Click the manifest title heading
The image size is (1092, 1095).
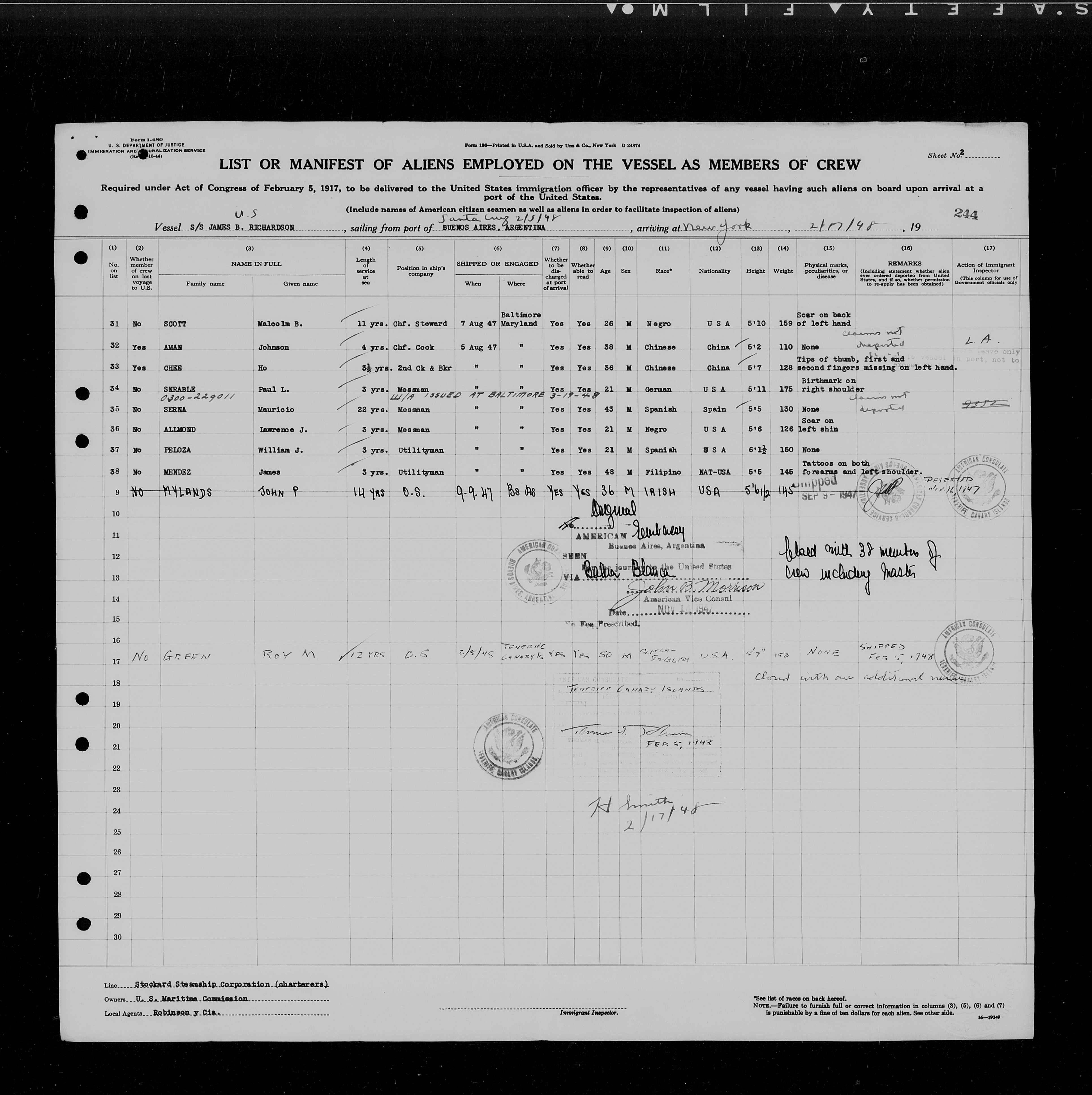539,165
